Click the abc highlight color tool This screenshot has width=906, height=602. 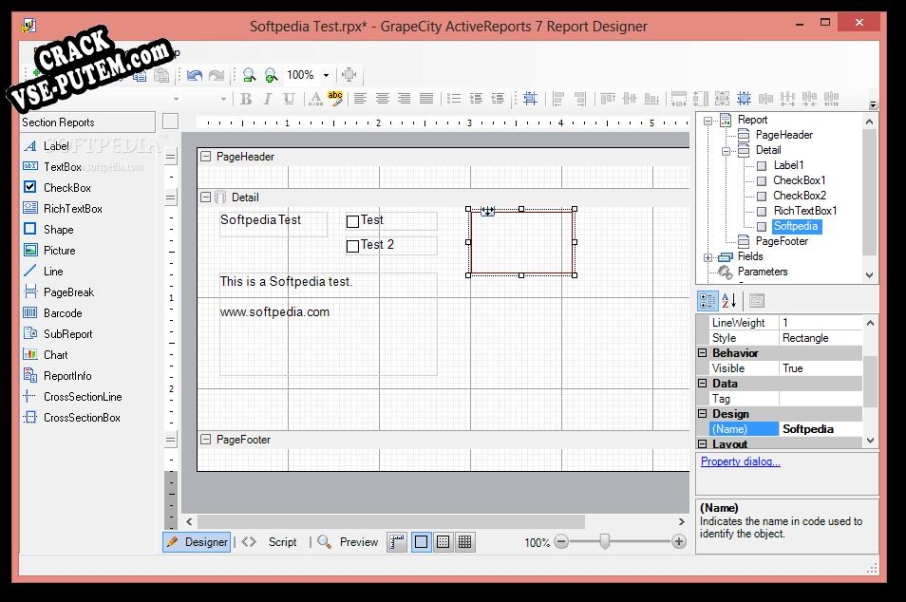click(335, 98)
